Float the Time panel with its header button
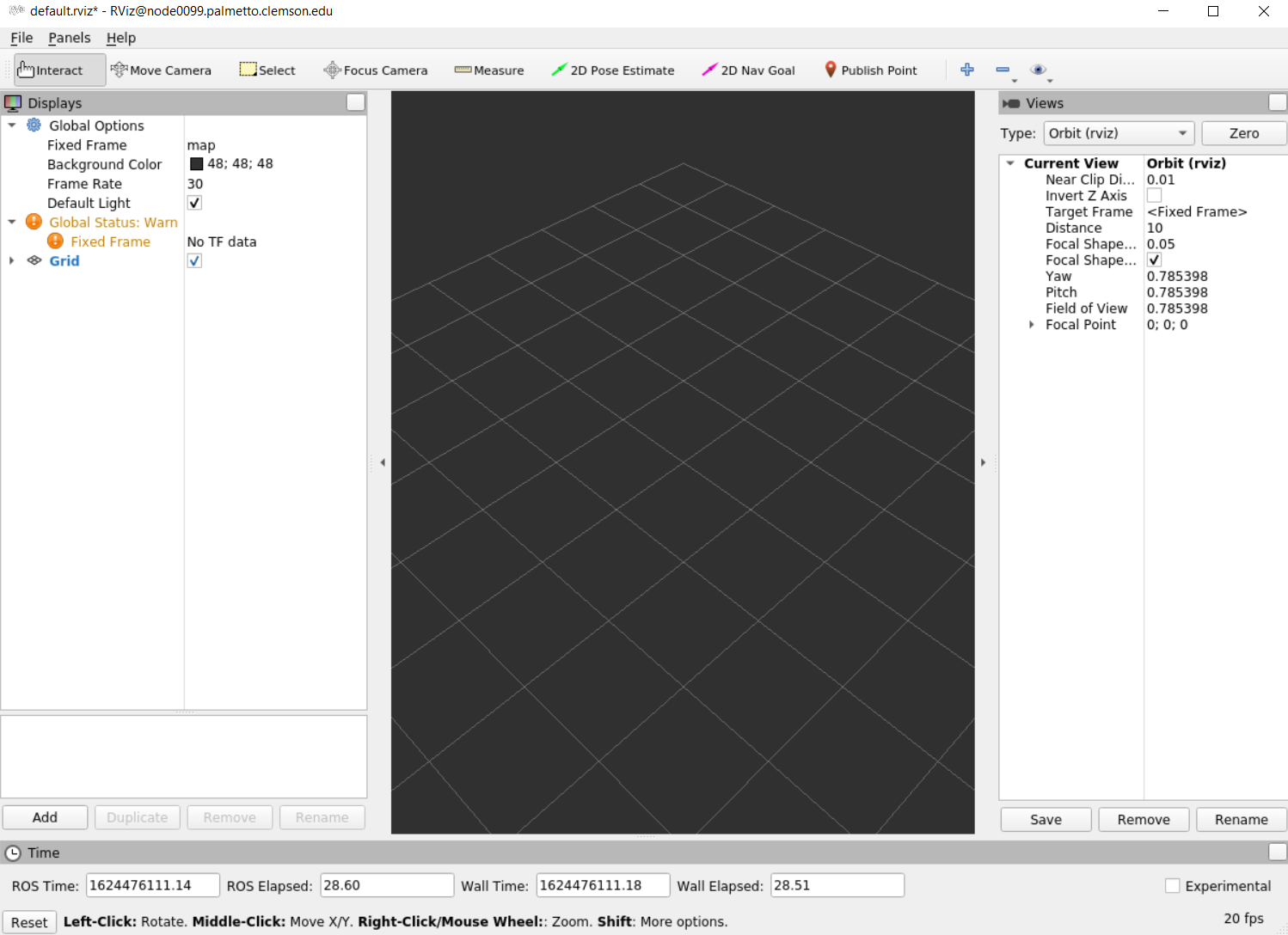The image size is (1288, 935). tap(1278, 852)
